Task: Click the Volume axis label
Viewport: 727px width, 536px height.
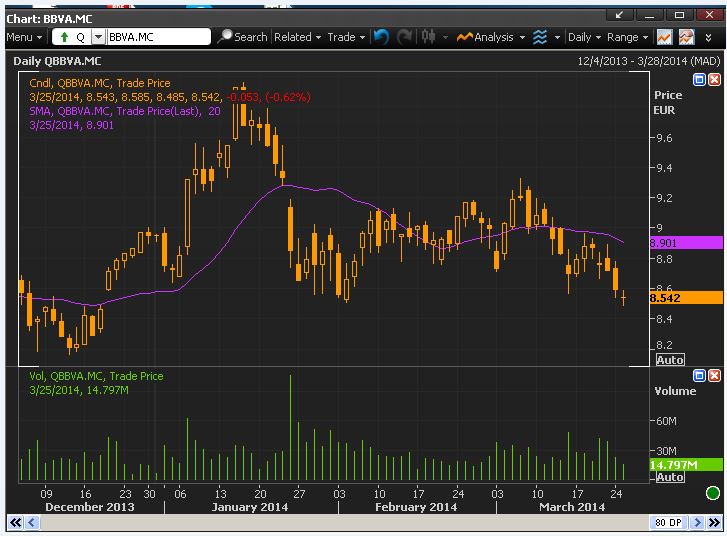Action: (675, 391)
